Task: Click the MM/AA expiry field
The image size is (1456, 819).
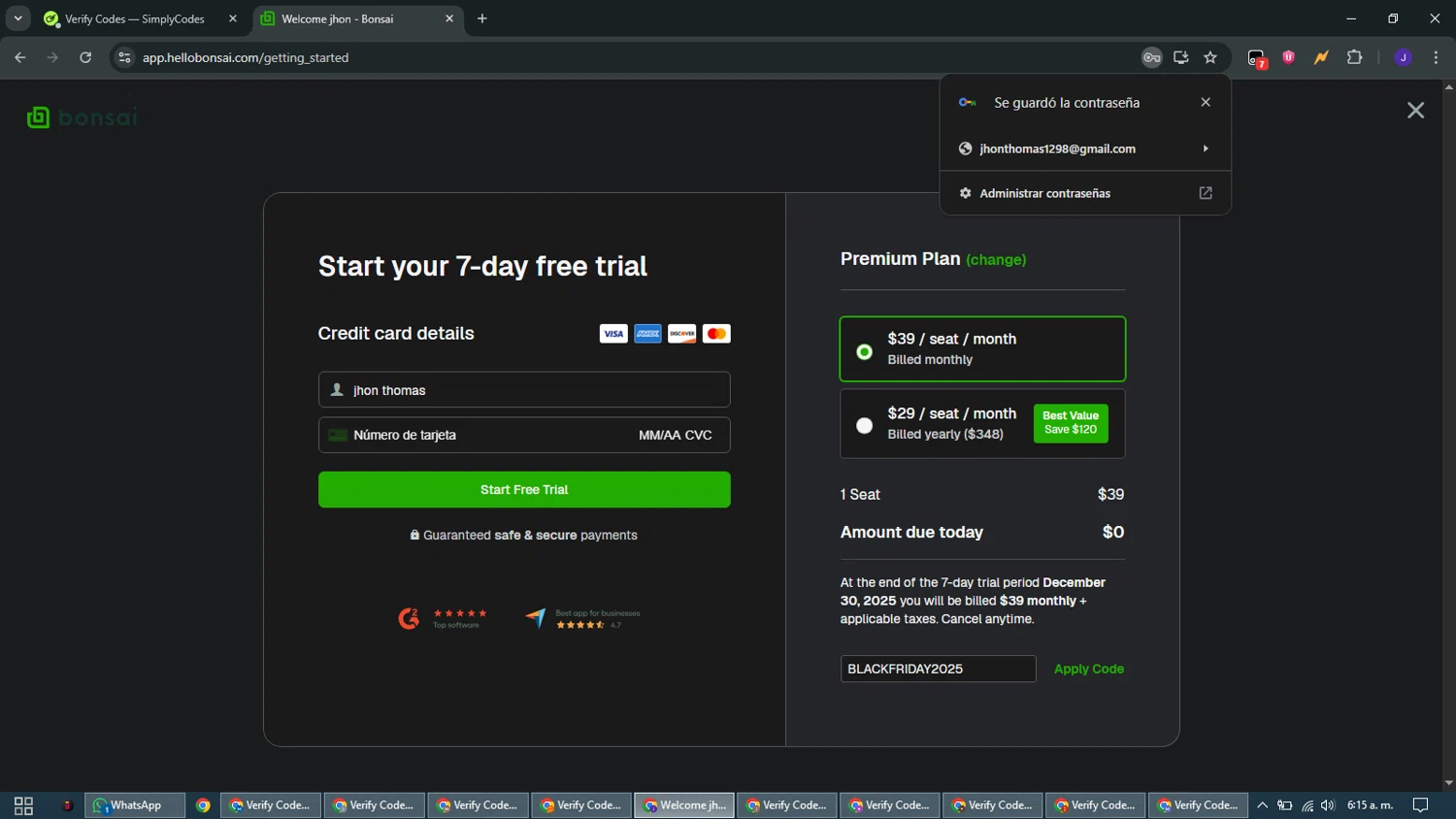Action: (659, 435)
